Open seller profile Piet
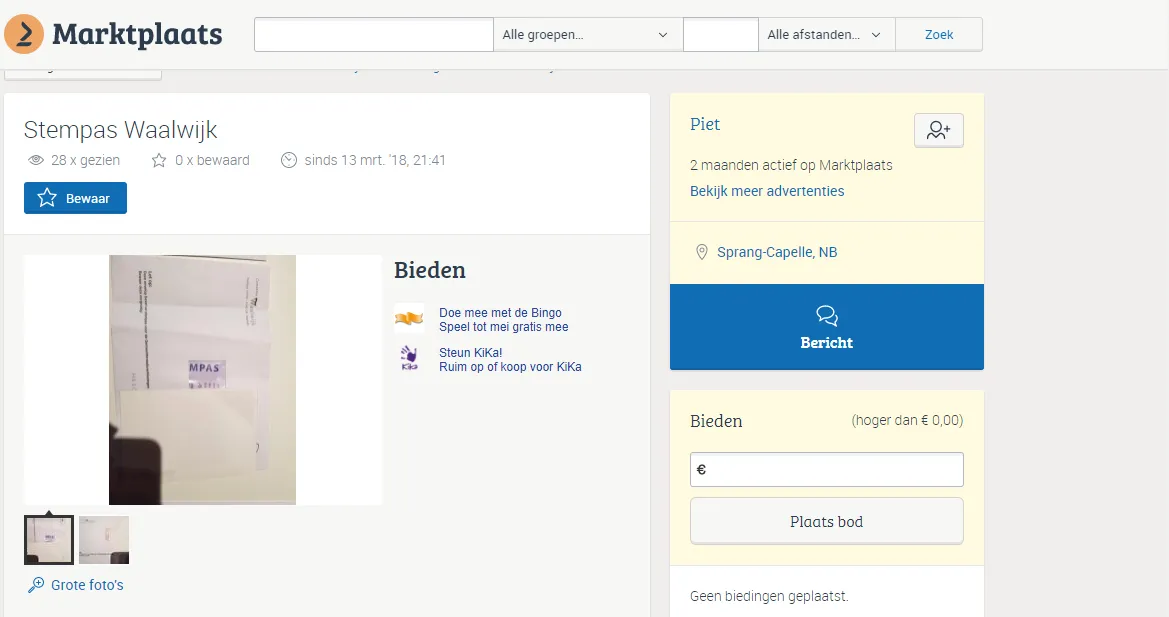 click(705, 125)
